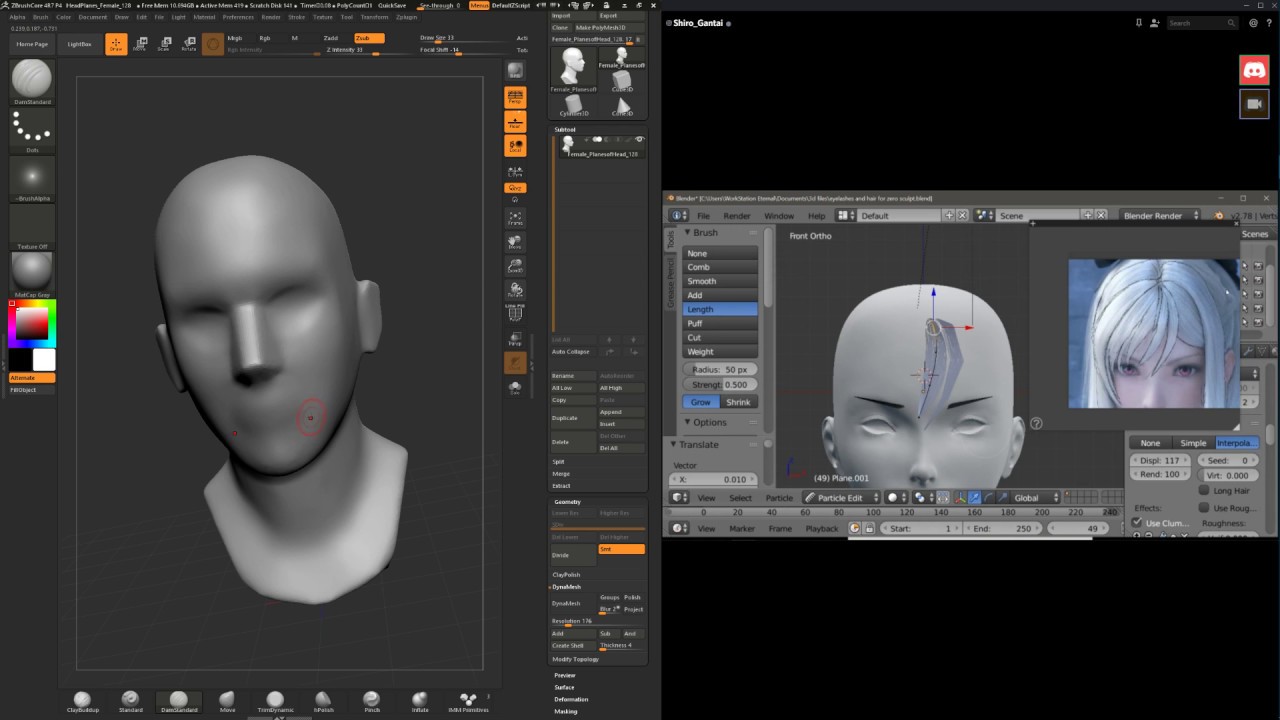Open the LightBox browser
The image size is (1280, 720).
click(79, 44)
